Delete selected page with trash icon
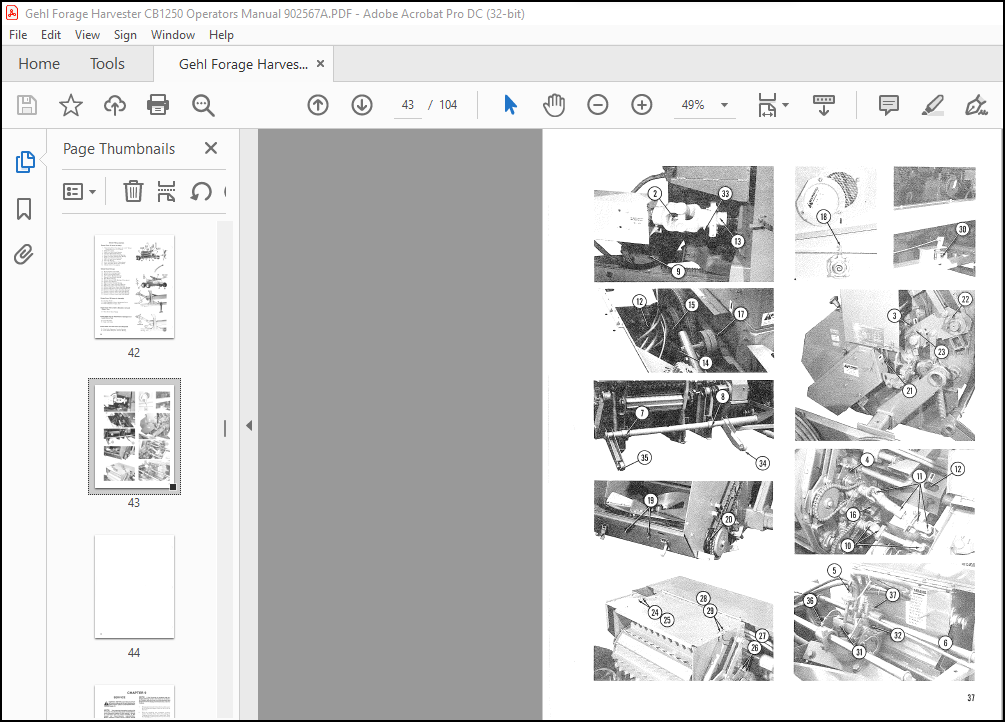Screen dimensions: 1005x722 point(133,191)
